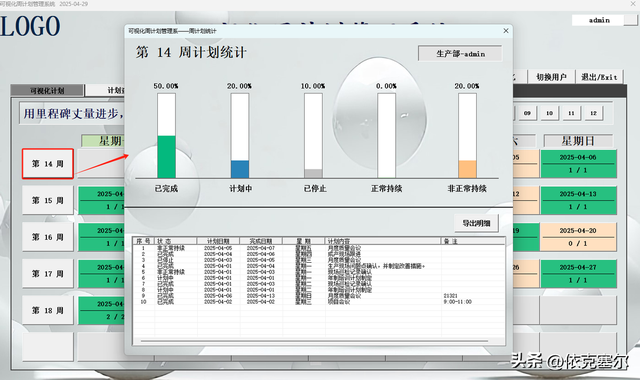Switch to the 可视化计划 tab
This screenshot has height=380, width=640.
coord(47,90)
